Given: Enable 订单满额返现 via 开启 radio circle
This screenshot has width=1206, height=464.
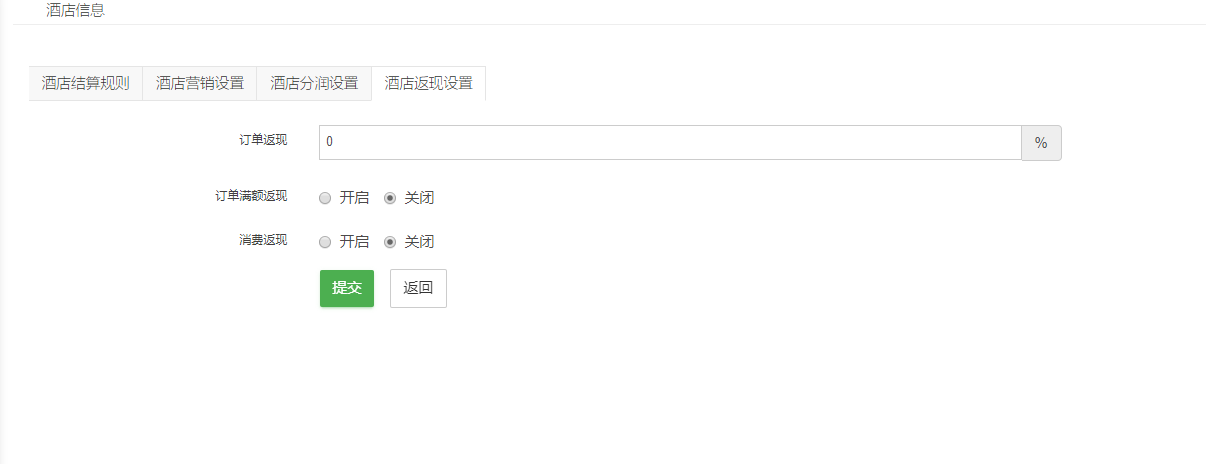Looking at the screenshot, I should coord(325,198).
